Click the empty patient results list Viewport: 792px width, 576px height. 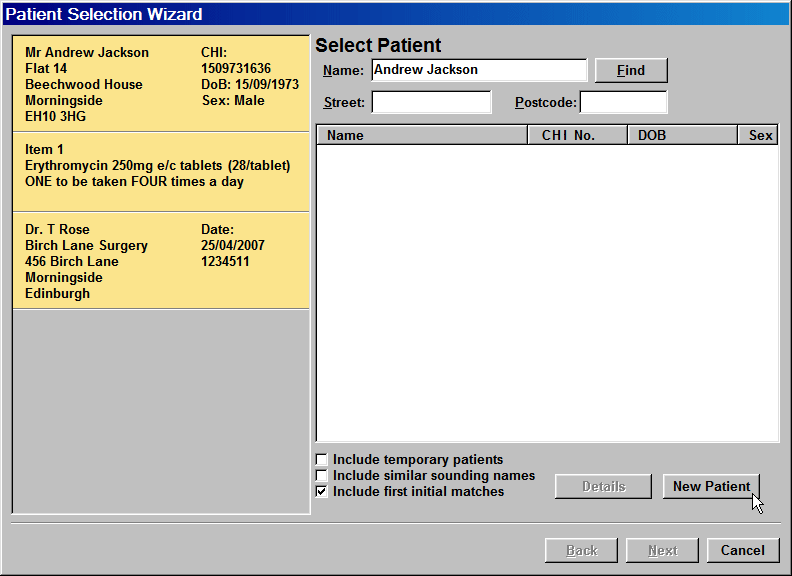click(x=547, y=292)
